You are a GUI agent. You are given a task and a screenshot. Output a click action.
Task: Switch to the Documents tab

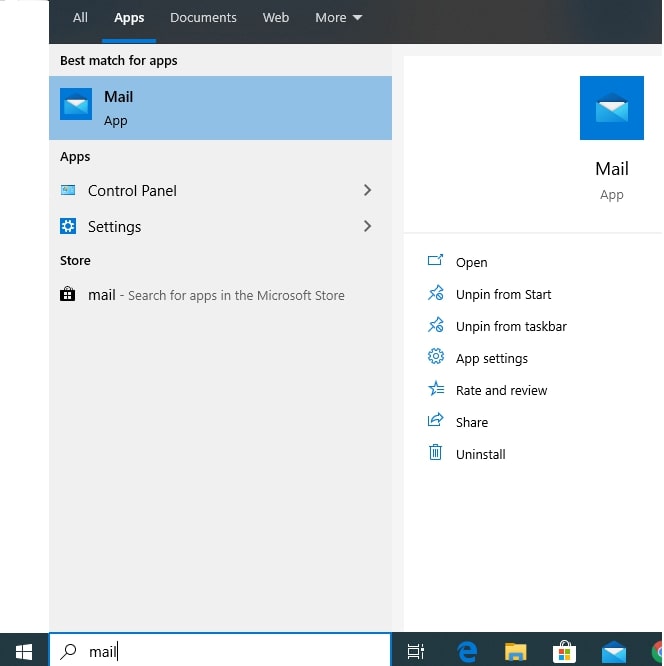pyautogui.click(x=204, y=18)
